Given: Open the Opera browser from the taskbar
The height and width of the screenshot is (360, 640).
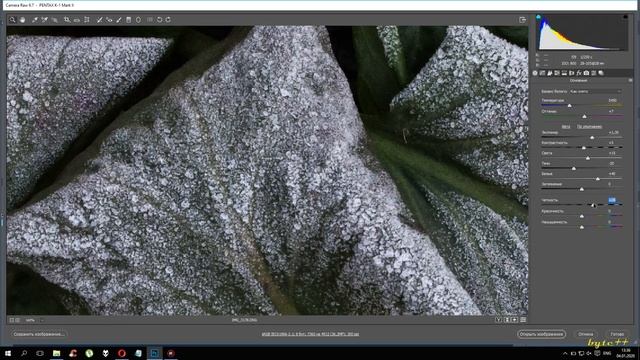Looking at the screenshot, I should click(x=122, y=353).
